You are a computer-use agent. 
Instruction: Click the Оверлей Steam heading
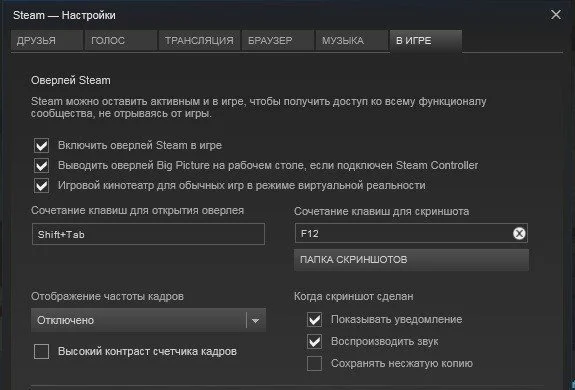coord(71,80)
